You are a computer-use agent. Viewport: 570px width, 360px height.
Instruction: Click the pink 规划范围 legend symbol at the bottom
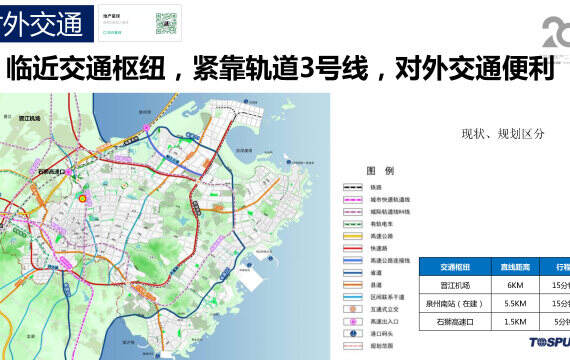(x=353, y=346)
